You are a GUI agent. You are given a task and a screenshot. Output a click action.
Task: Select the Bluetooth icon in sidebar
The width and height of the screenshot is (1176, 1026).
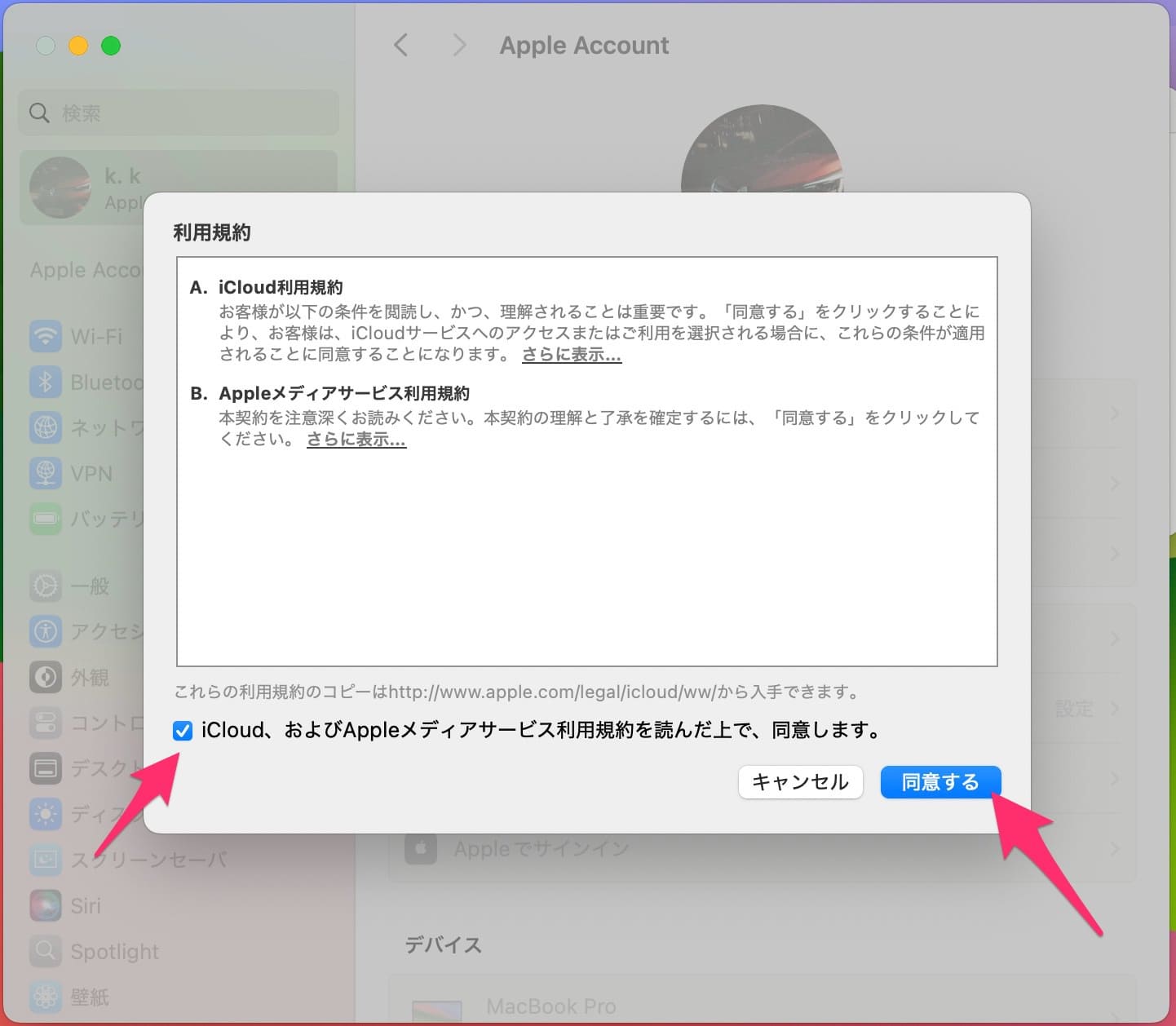[x=46, y=382]
